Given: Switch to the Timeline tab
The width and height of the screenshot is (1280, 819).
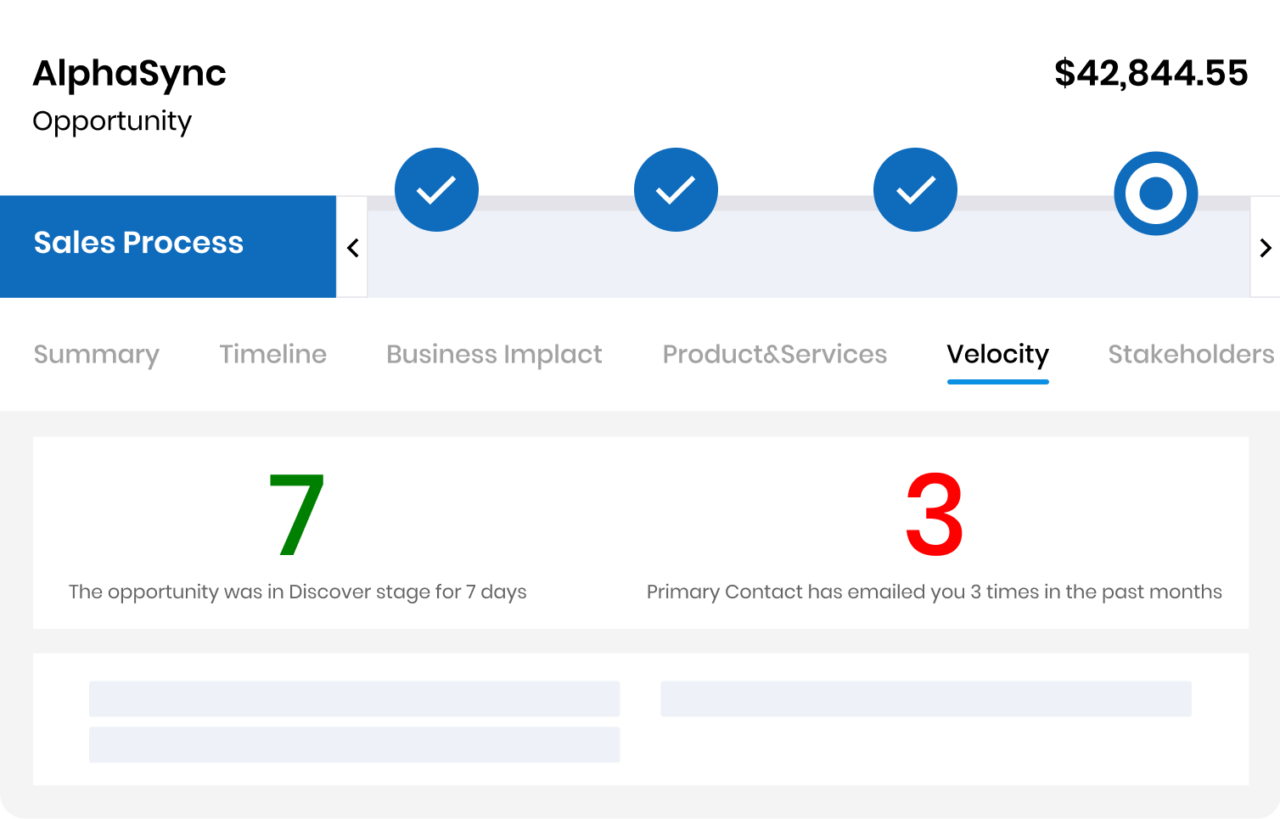Looking at the screenshot, I should coord(272,354).
